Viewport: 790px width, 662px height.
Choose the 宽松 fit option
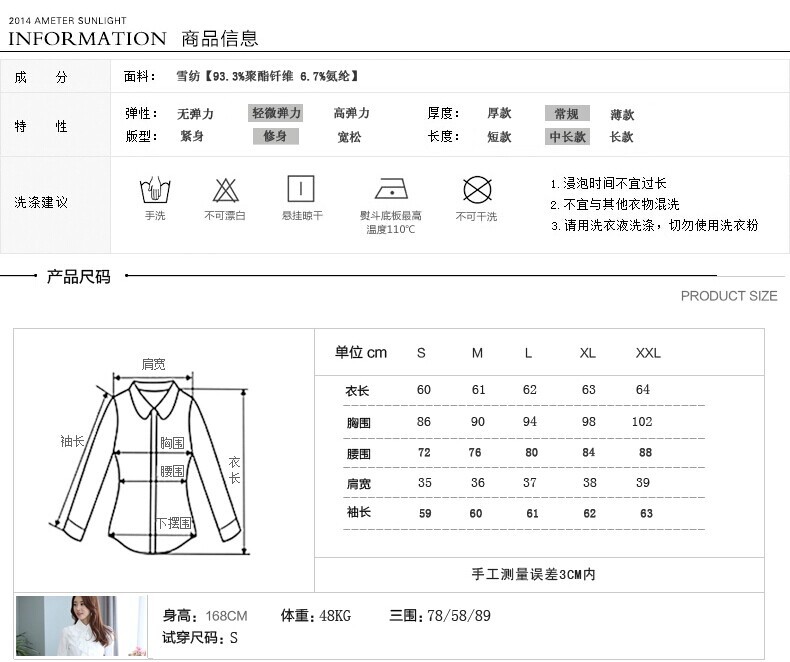(349, 137)
